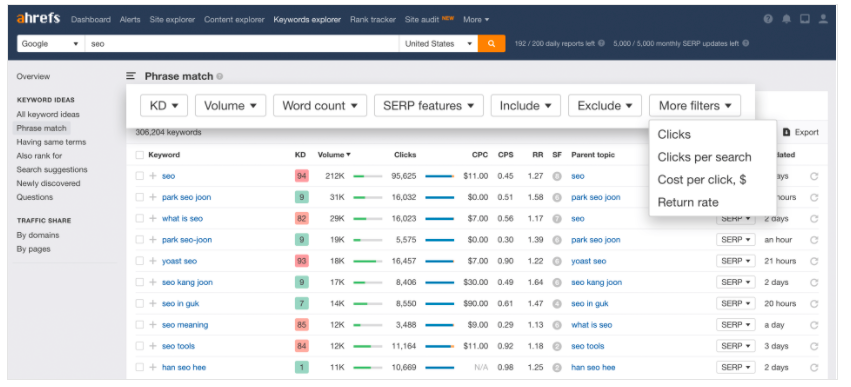The image size is (851, 387).
Task: Select Clicks per search filter option
Action: click(704, 157)
